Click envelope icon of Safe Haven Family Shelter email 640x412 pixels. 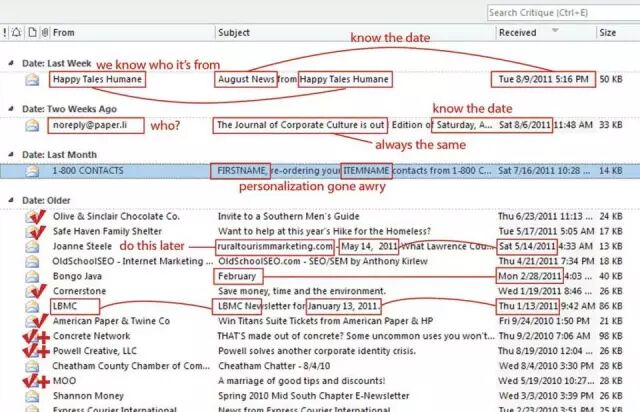pyautogui.click(x=32, y=232)
